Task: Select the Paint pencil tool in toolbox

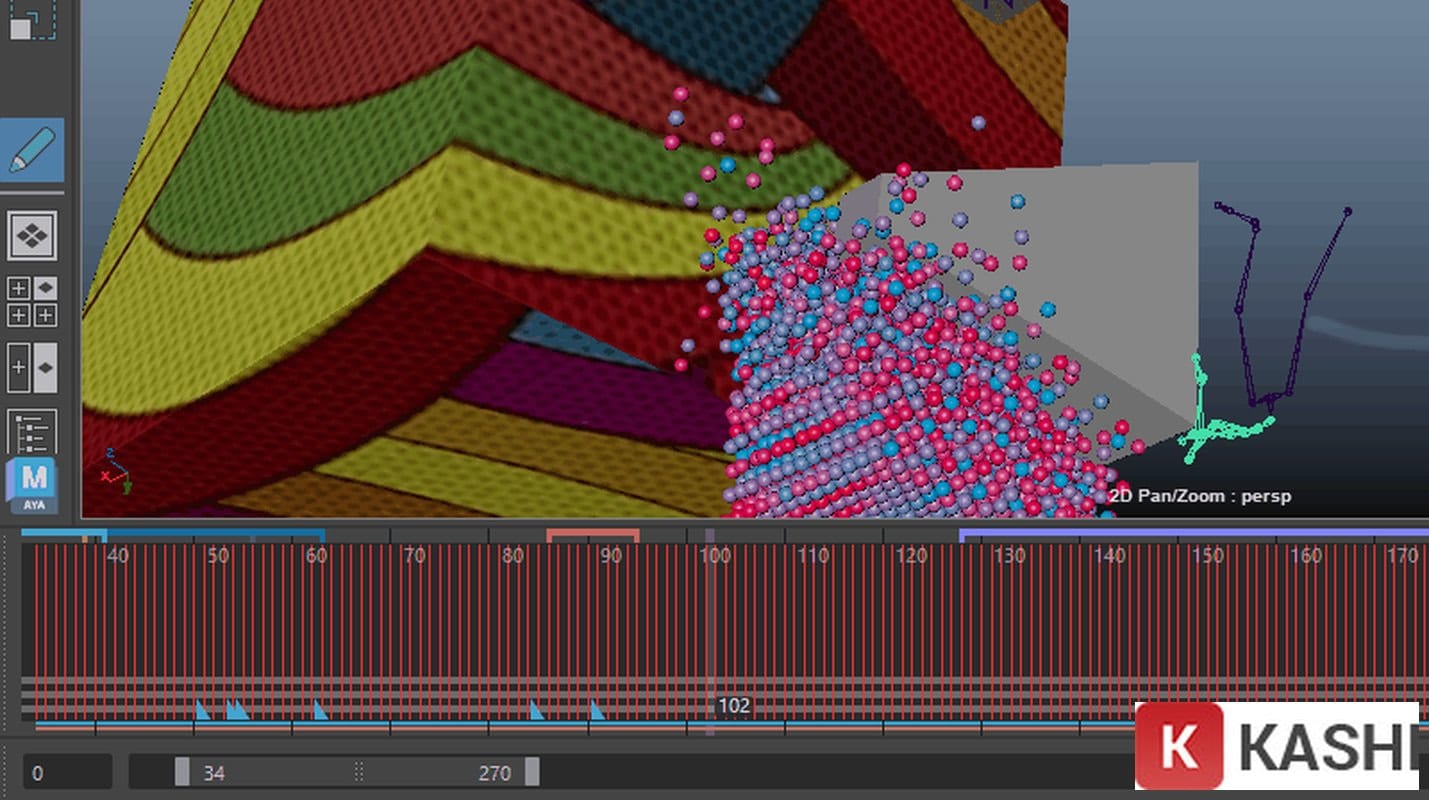Action: point(32,151)
